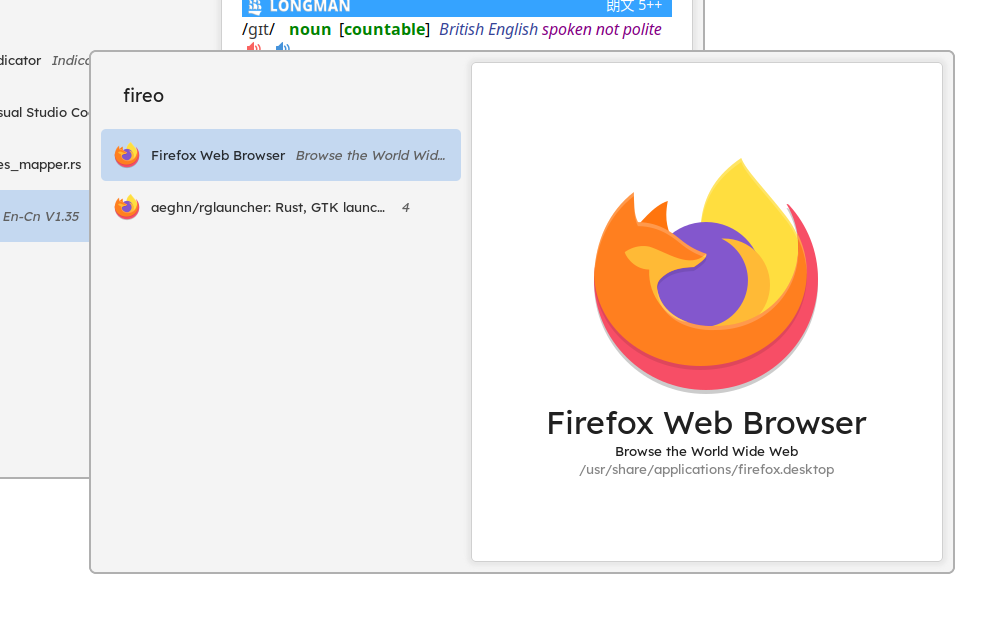
Task: Select the 'En-Cn V1.35' highlighted background row
Action: coord(45,216)
